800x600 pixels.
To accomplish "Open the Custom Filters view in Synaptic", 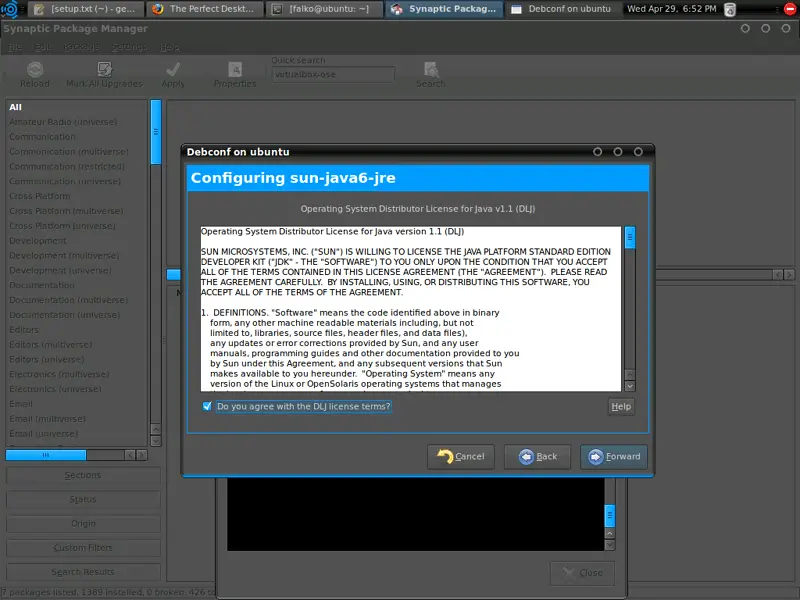I will click(83, 548).
